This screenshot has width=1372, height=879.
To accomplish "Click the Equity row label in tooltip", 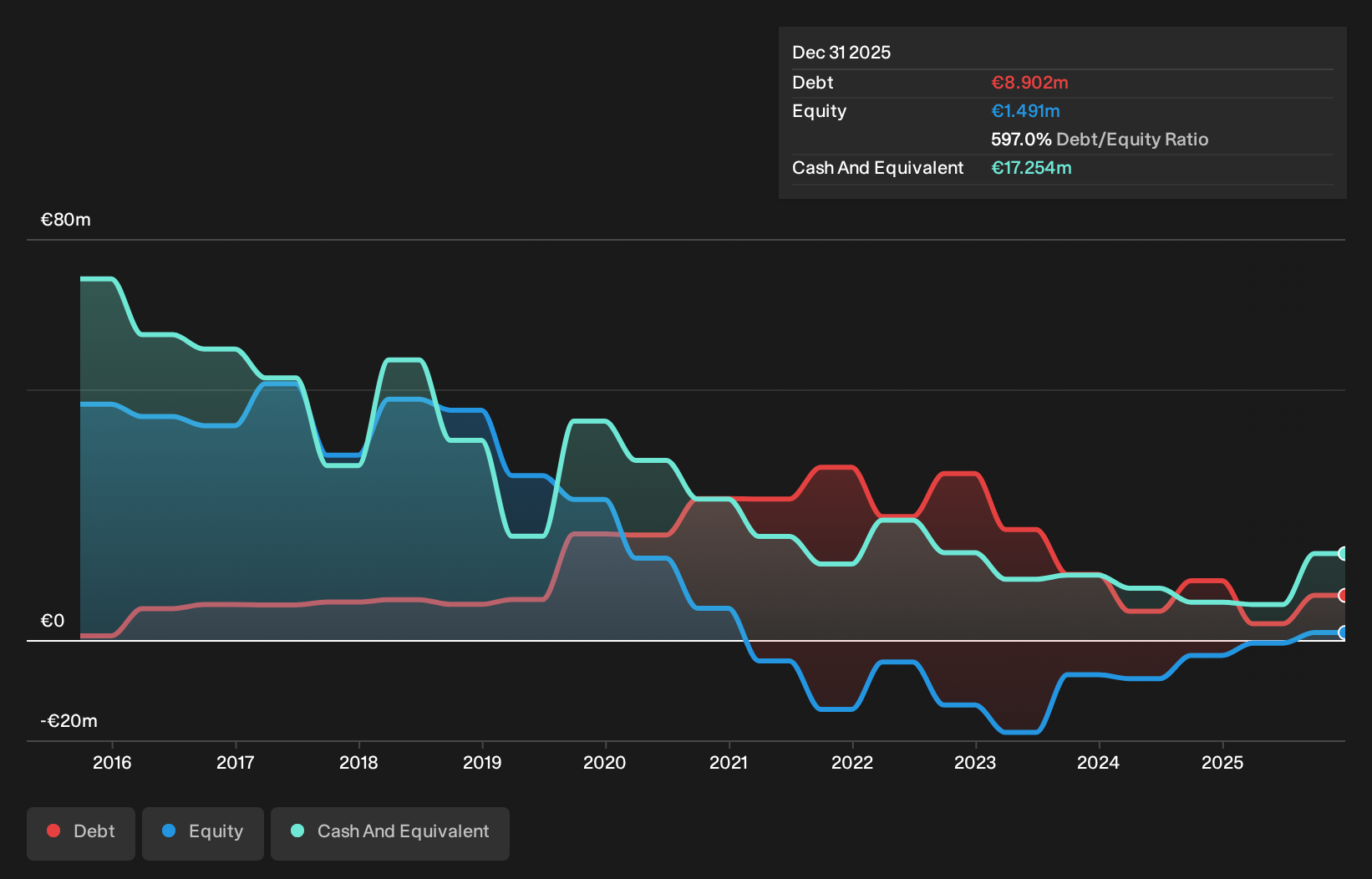I will pos(819,111).
